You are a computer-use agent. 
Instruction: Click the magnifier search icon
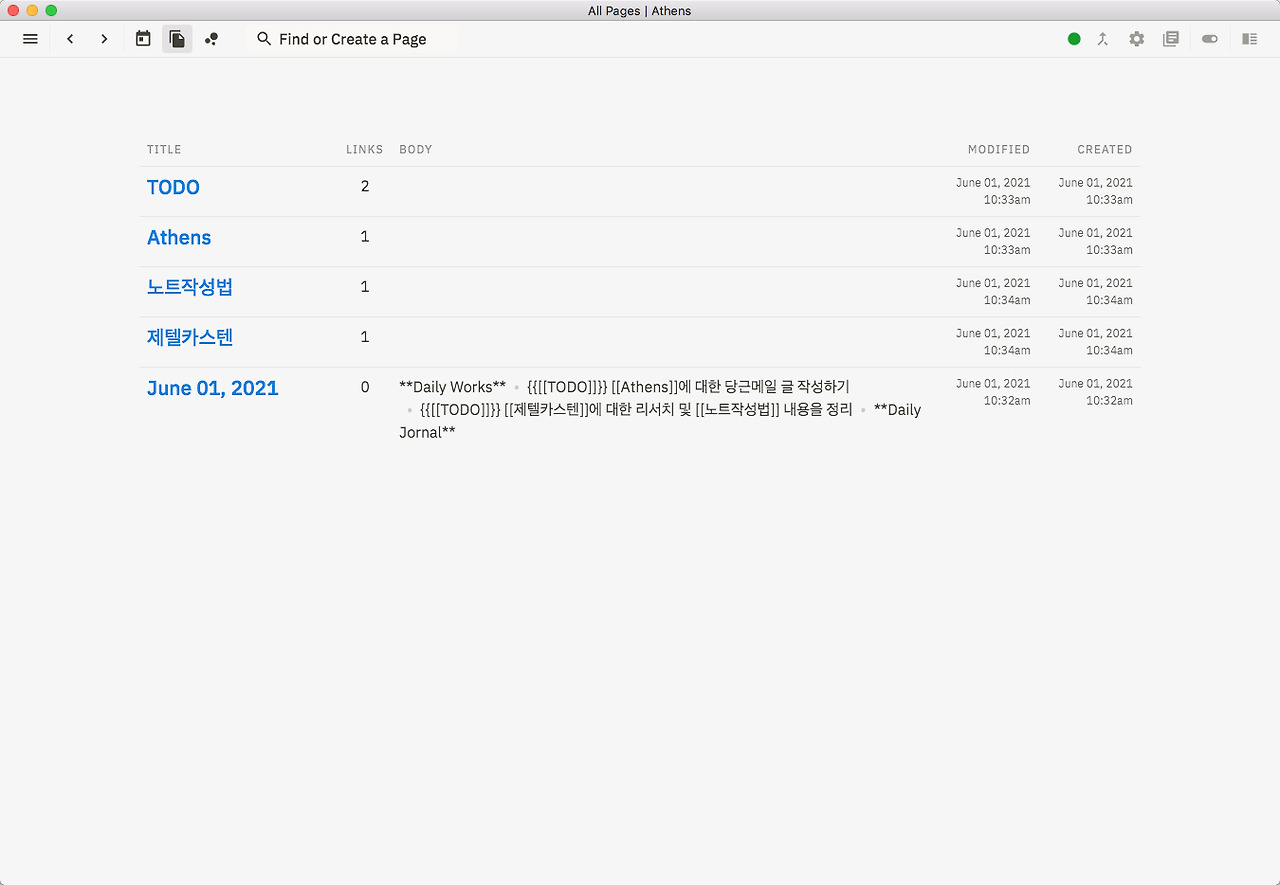click(x=264, y=39)
